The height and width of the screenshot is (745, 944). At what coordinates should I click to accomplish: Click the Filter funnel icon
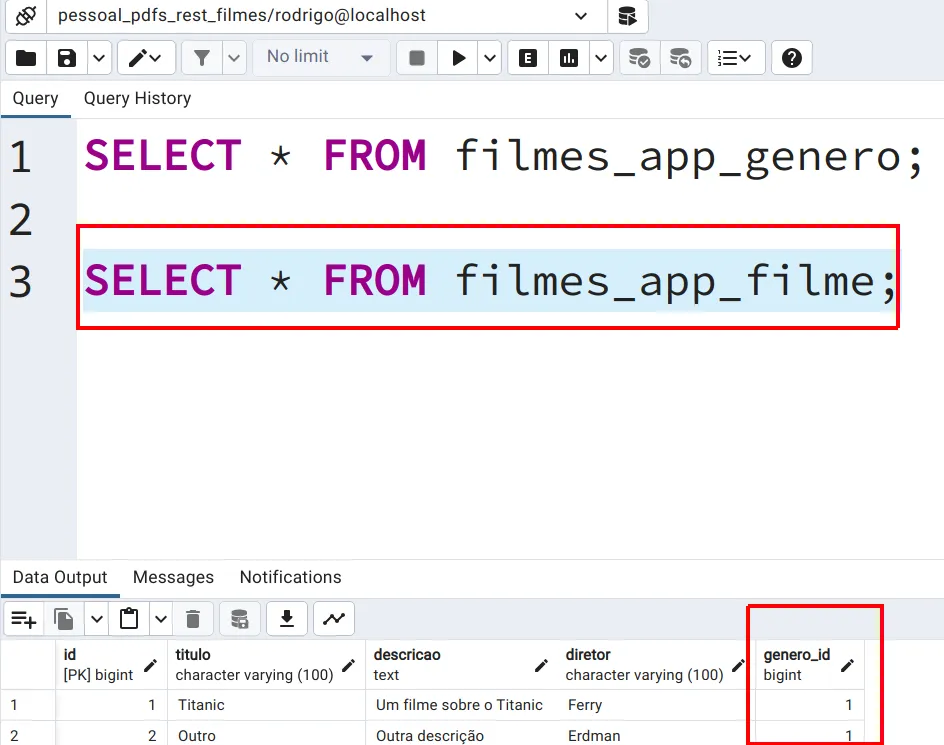(202, 58)
